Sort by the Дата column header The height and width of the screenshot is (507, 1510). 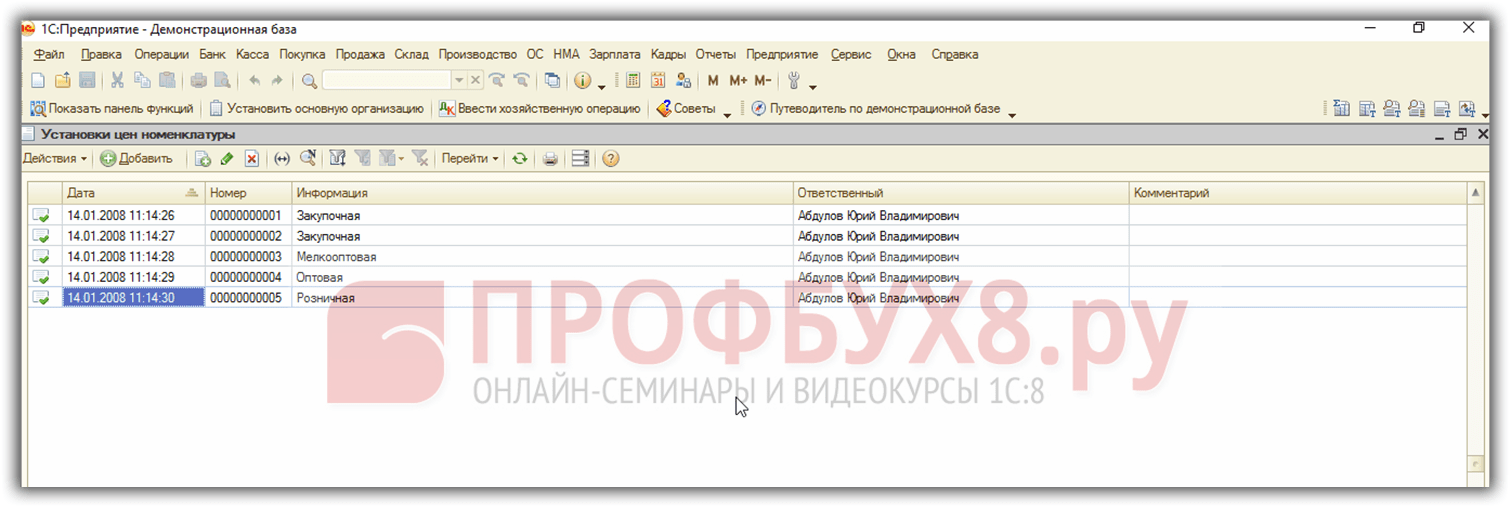pyautogui.click(x=134, y=192)
